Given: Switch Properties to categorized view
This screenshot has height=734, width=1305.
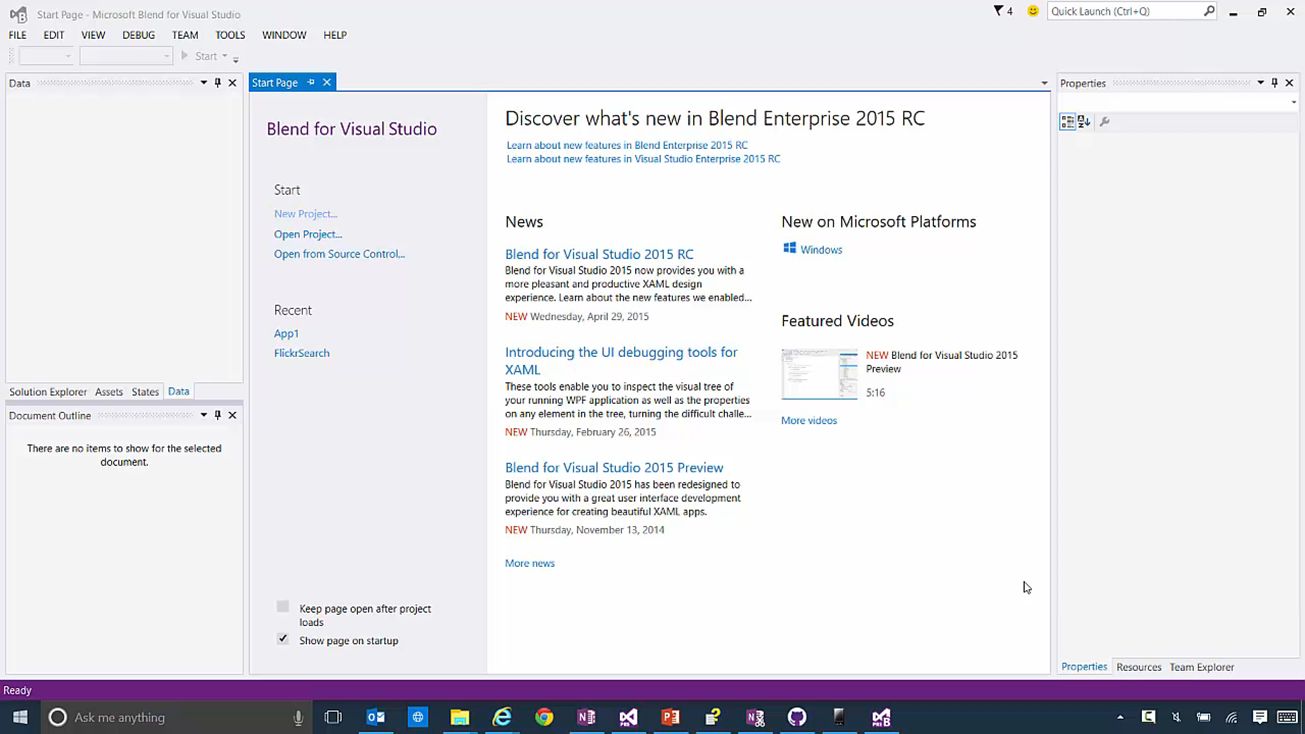Looking at the screenshot, I should [1067, 122].
